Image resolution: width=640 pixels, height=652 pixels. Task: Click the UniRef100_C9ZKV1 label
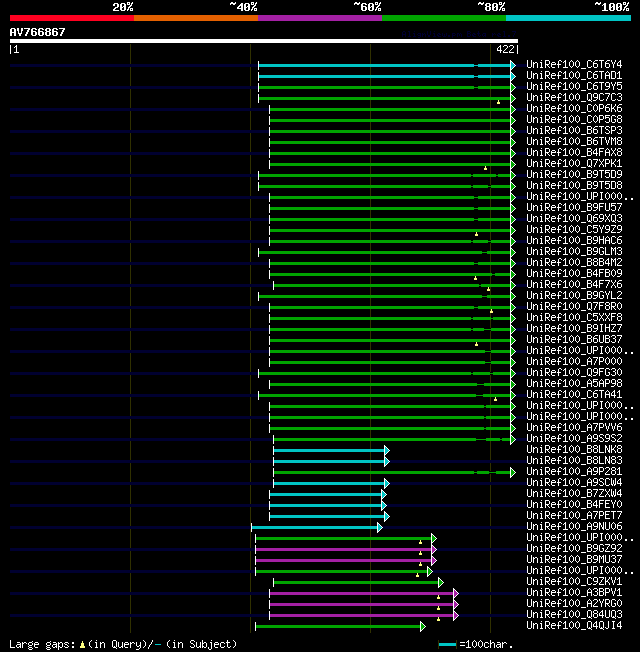tap(574, 582)
